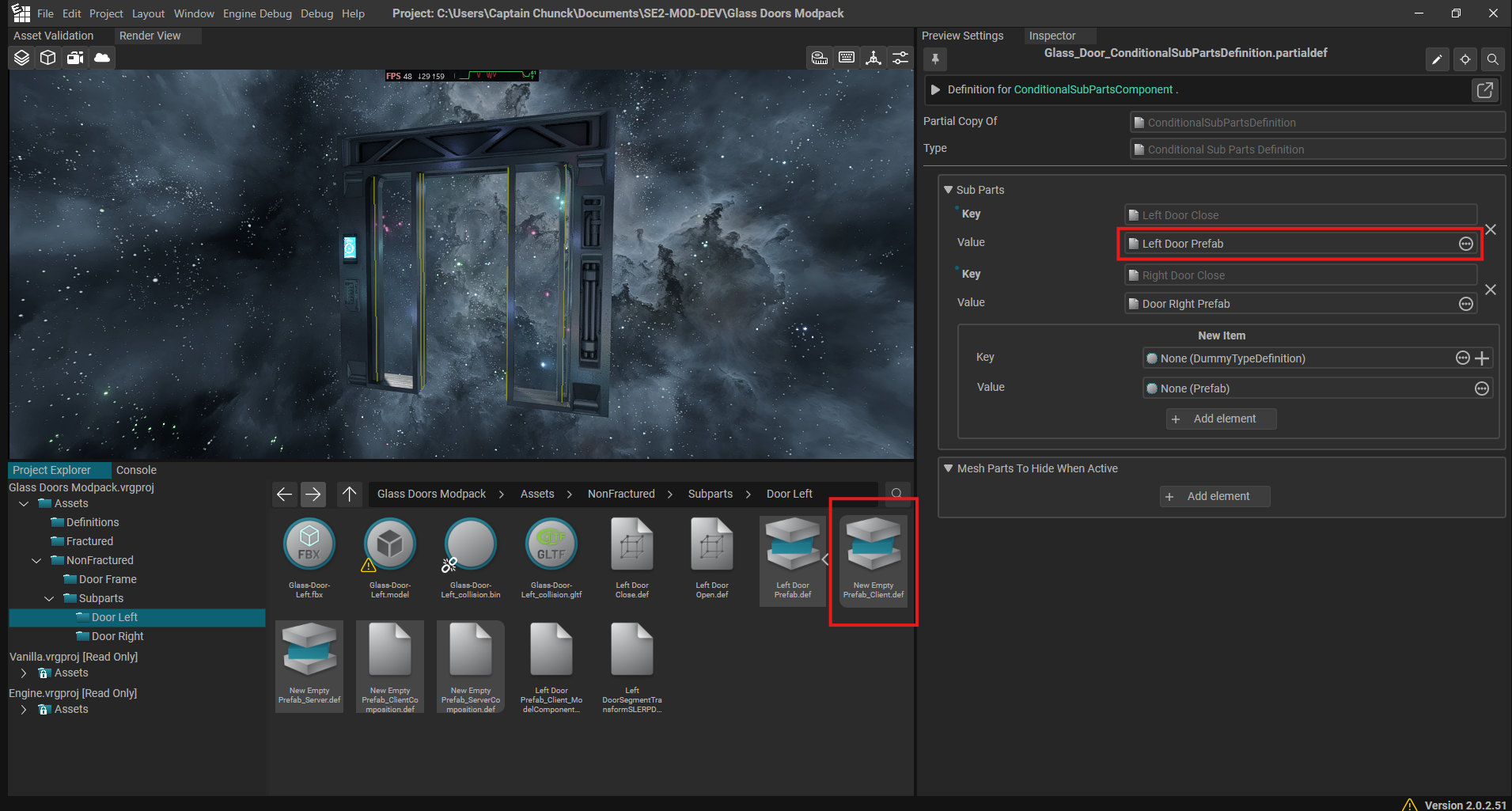Image resolution: width=1512 pixels, height=811 pixels.
Task: Click the layers stack icon in viewport toolbar
Action: [x=22, y=58]
